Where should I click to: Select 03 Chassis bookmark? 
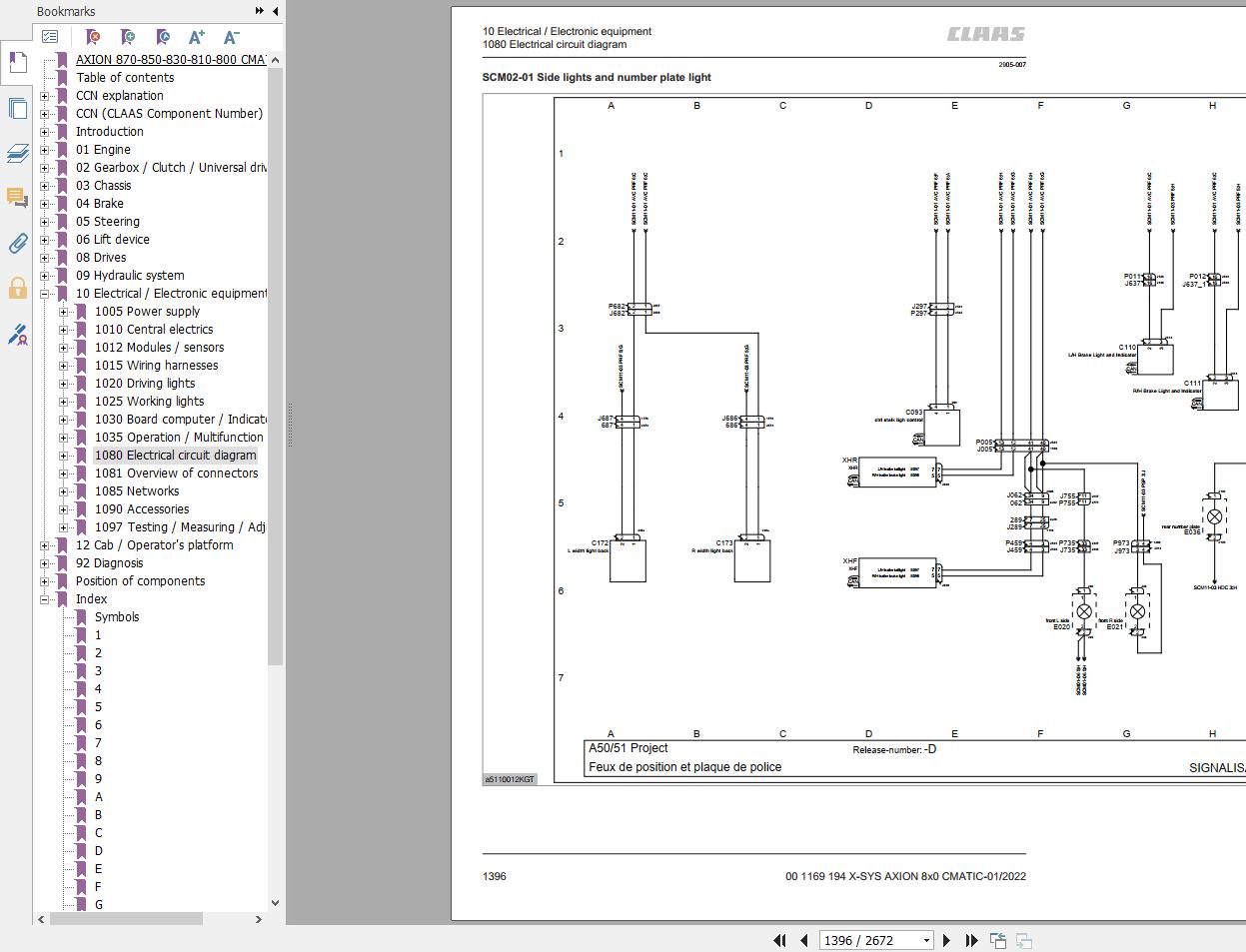104,186
